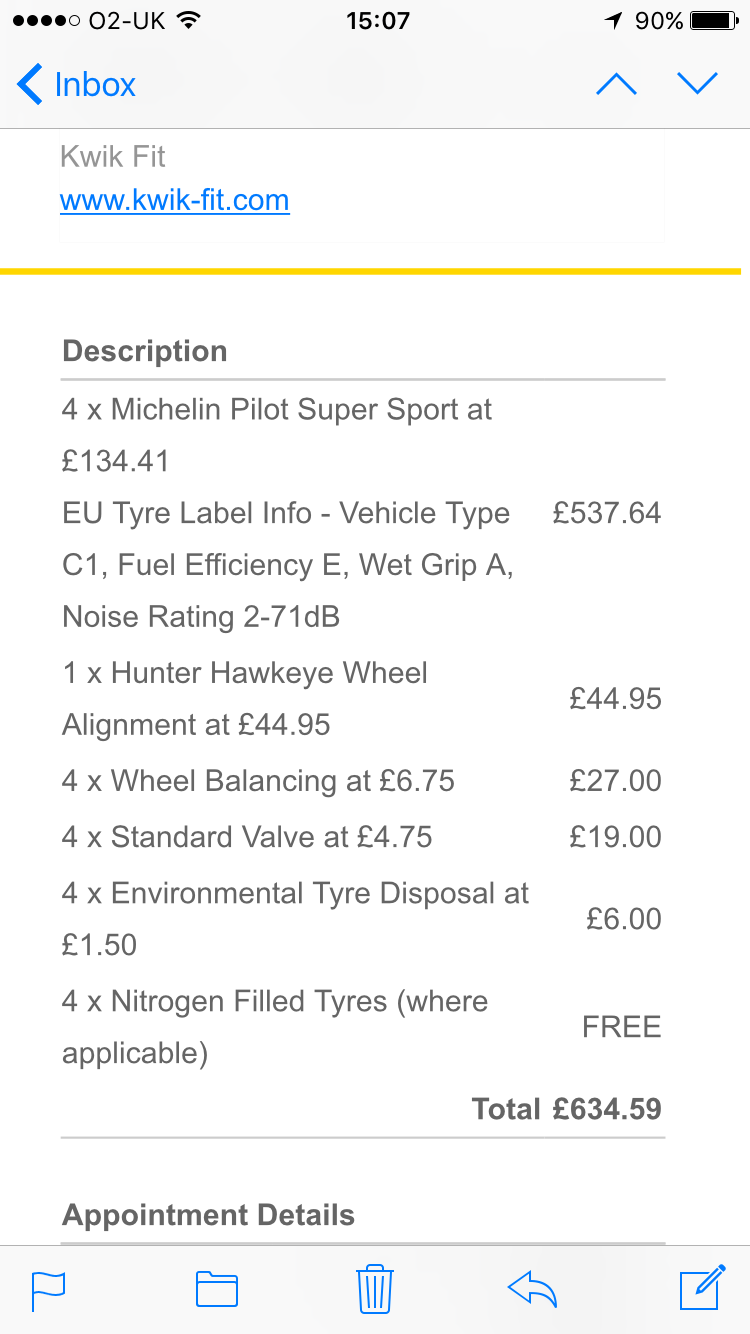
Task: Tap the Total £634.59 amount
Action: 566,1108
